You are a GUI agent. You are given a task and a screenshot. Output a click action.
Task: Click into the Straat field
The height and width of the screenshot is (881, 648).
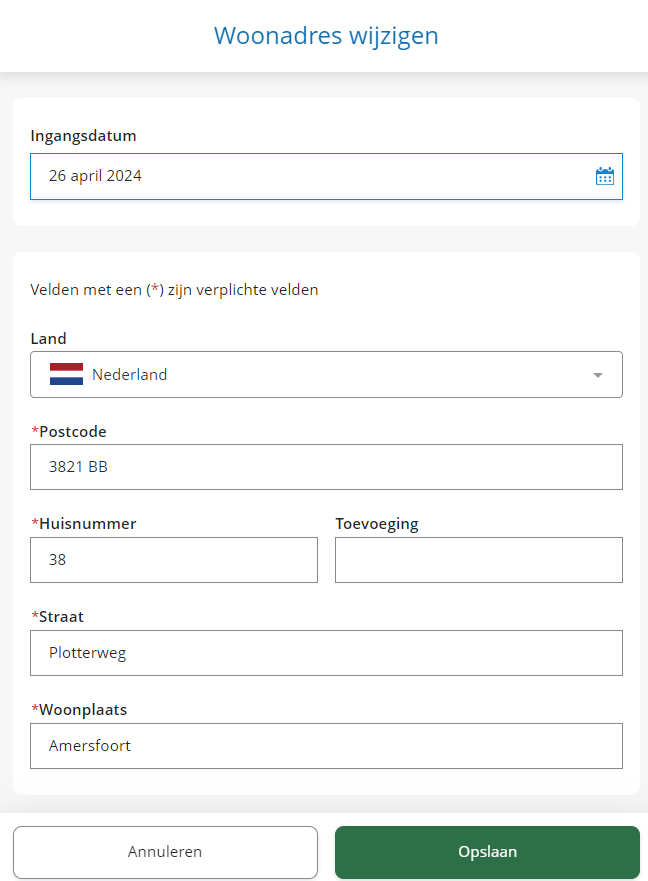pyautogui.click(x=326, y=653)
